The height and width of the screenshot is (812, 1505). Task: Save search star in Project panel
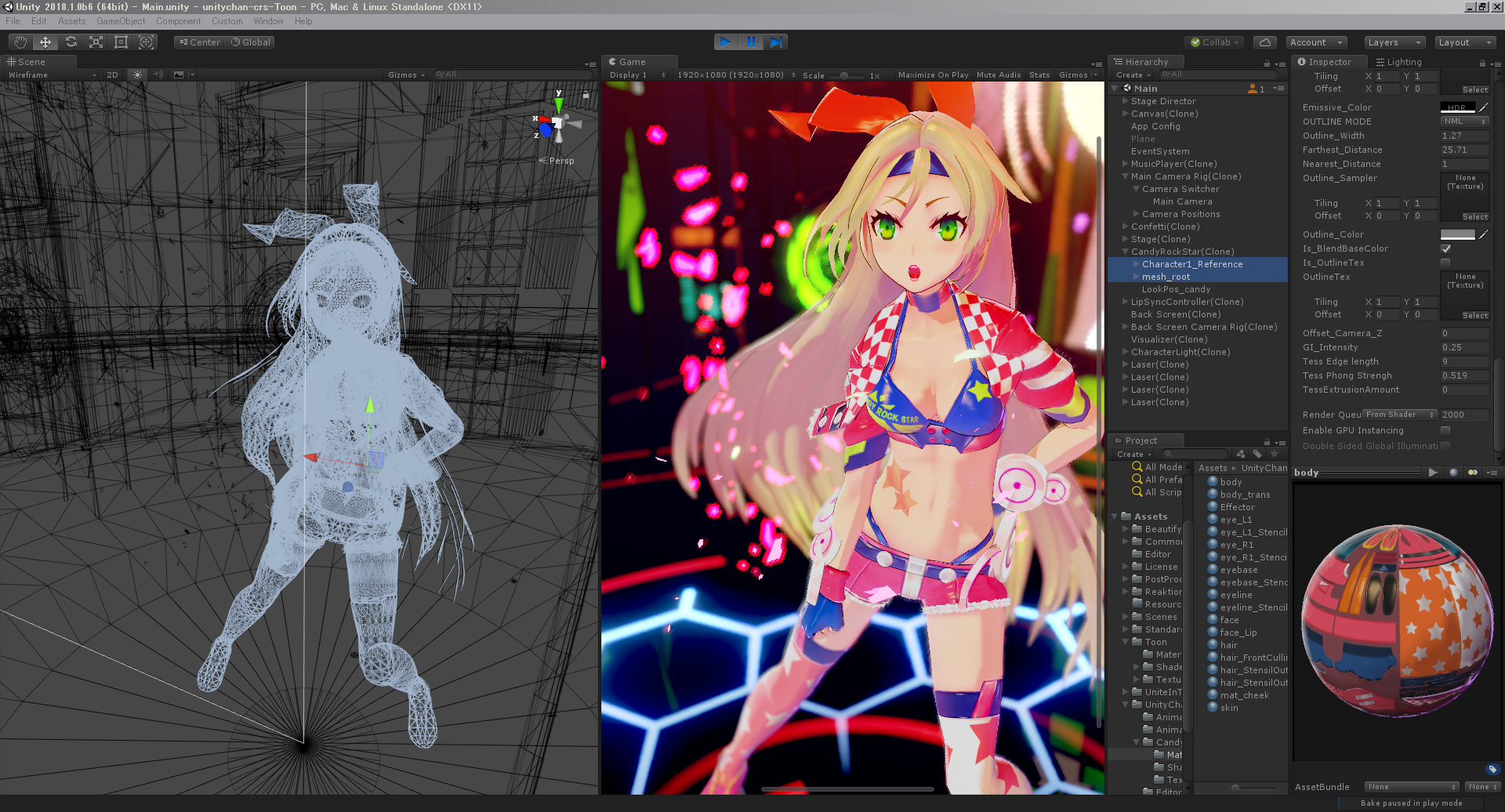click(x=1275, y=454)
